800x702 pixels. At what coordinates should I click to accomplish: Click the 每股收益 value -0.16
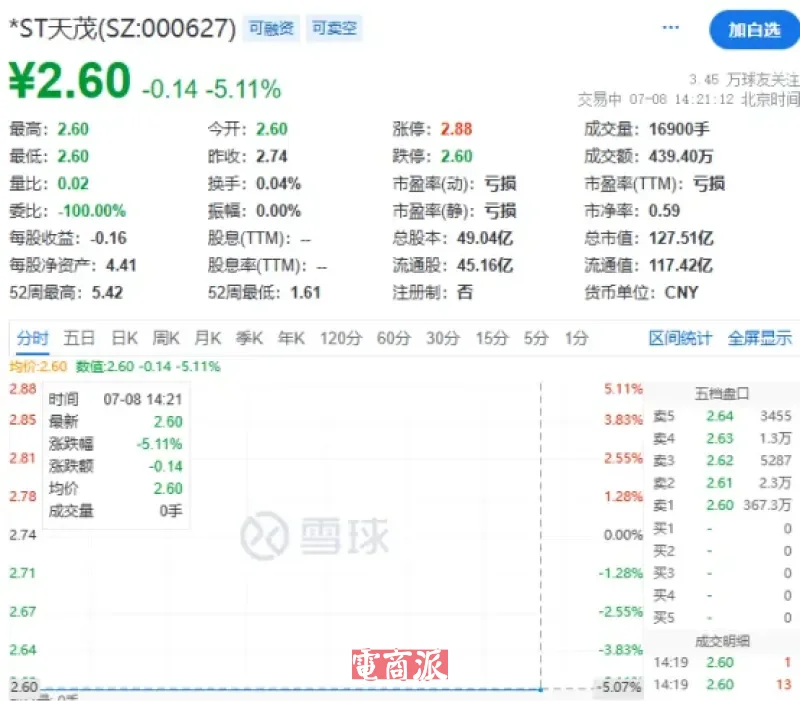point(109,238)
